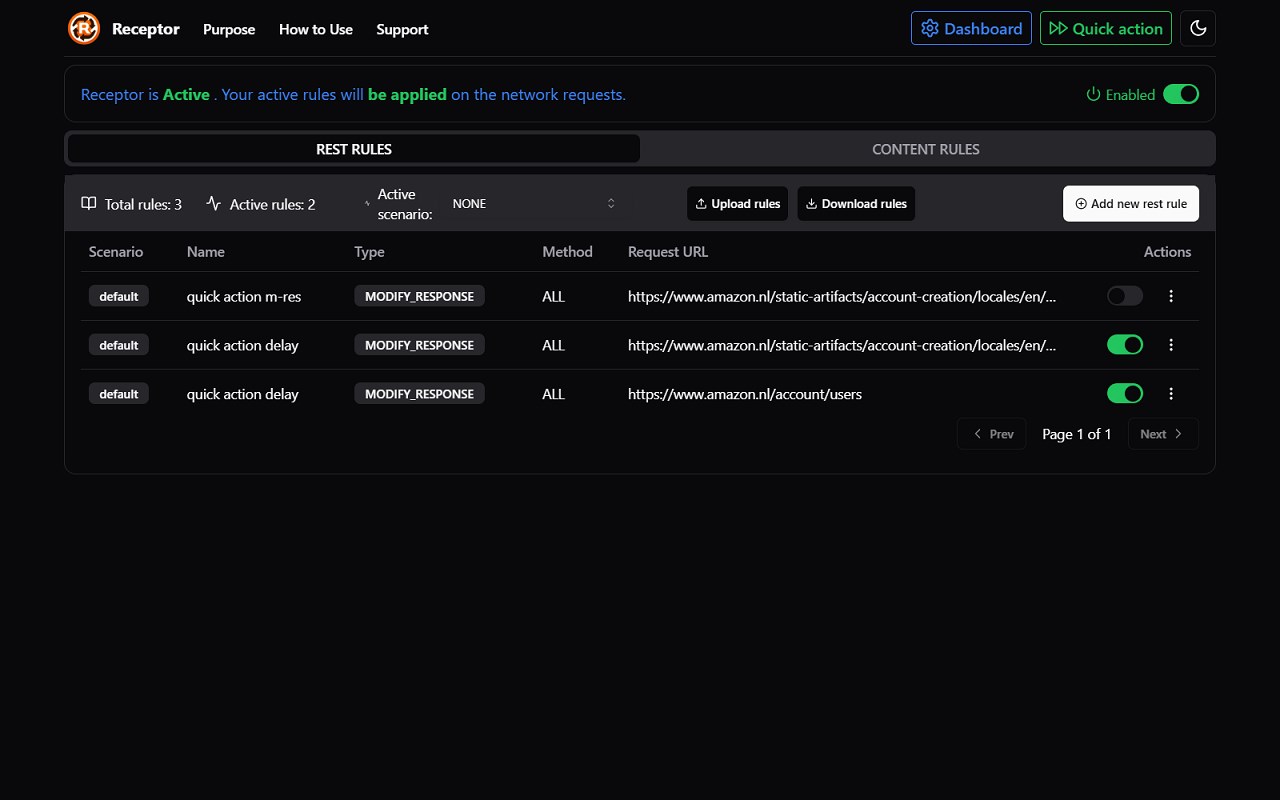Switch to the REST RULES tab
The height and width of the screenshot is (800, 1280).
click(354, 149)
